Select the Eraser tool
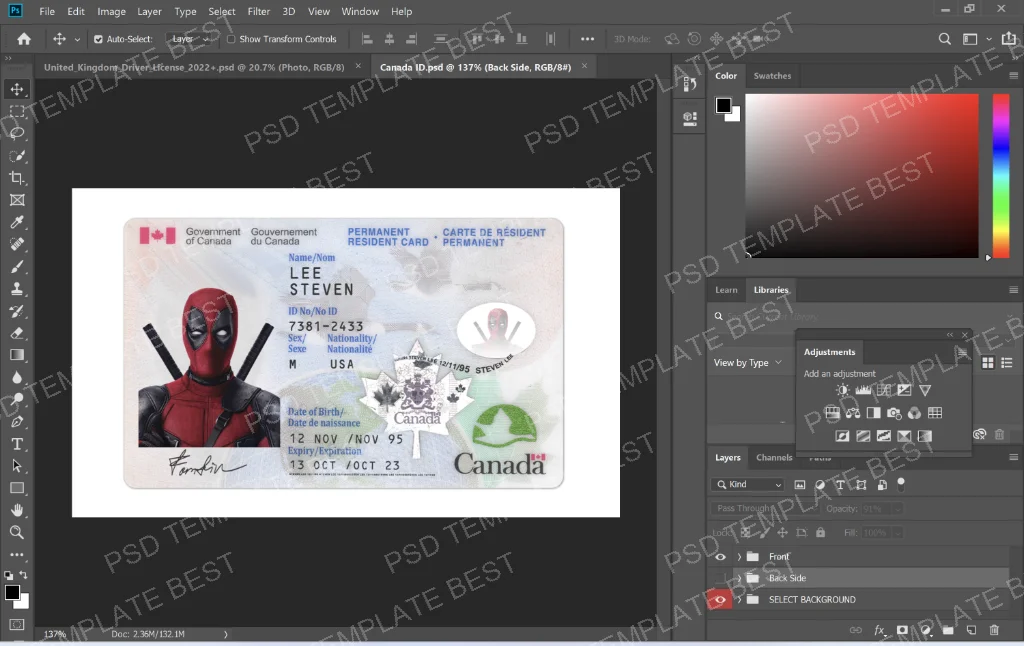This screenshot has height=646, width=1024. tap(17, 333)
